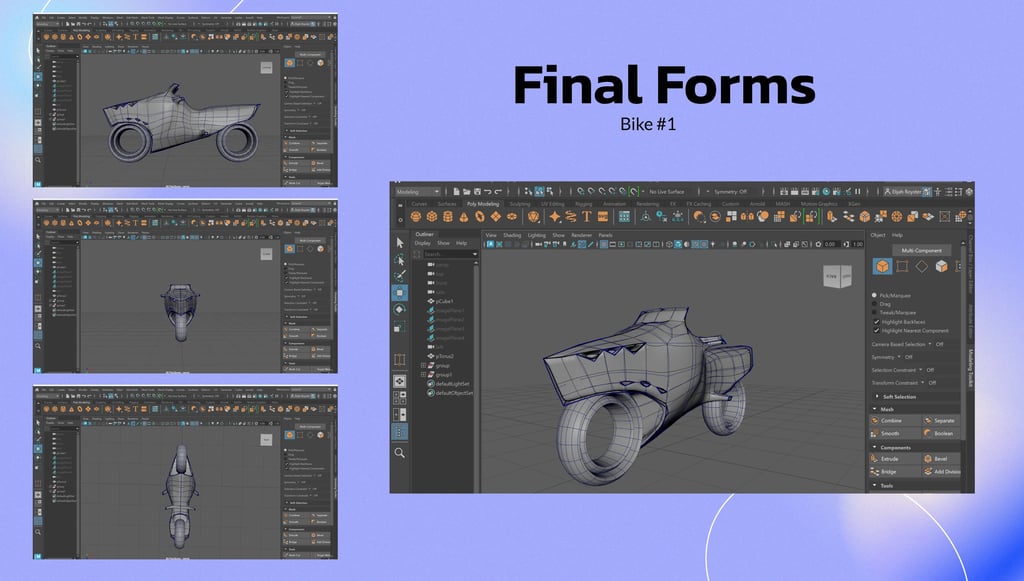Select the Paint Selection tool in large window toolbox
This screenshot has height=581, width=1024.
click(400, 276)
